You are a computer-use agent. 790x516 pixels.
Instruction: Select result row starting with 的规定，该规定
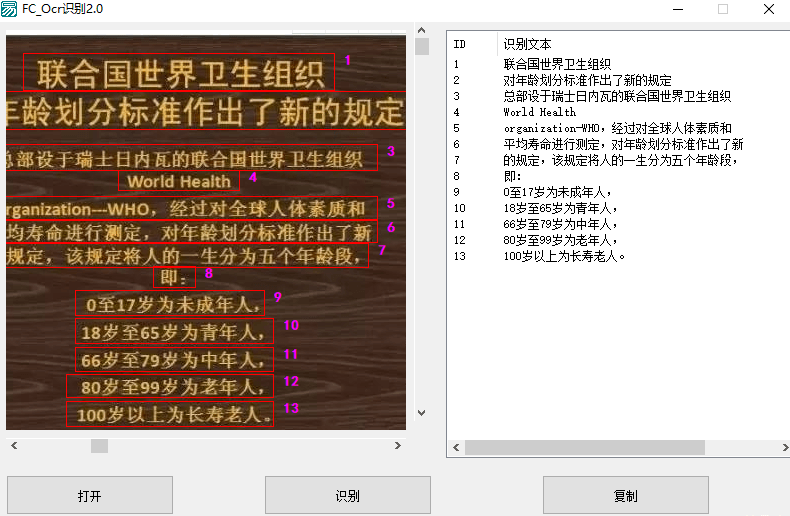point(619,160)
